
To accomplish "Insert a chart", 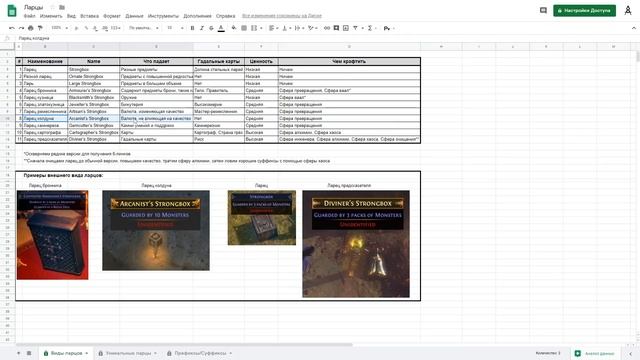I will [346, 28].
